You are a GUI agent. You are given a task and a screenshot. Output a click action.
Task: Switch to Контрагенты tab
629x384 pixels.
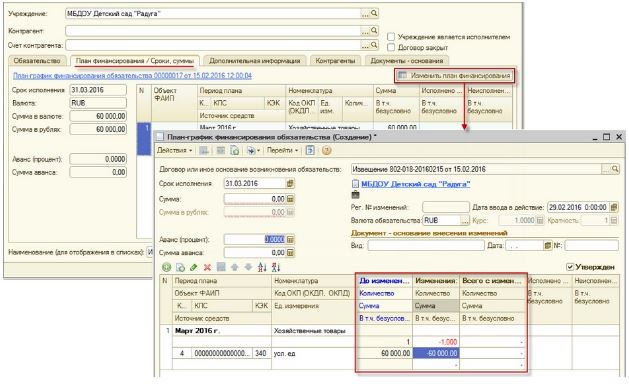click(x=335, y=61)
